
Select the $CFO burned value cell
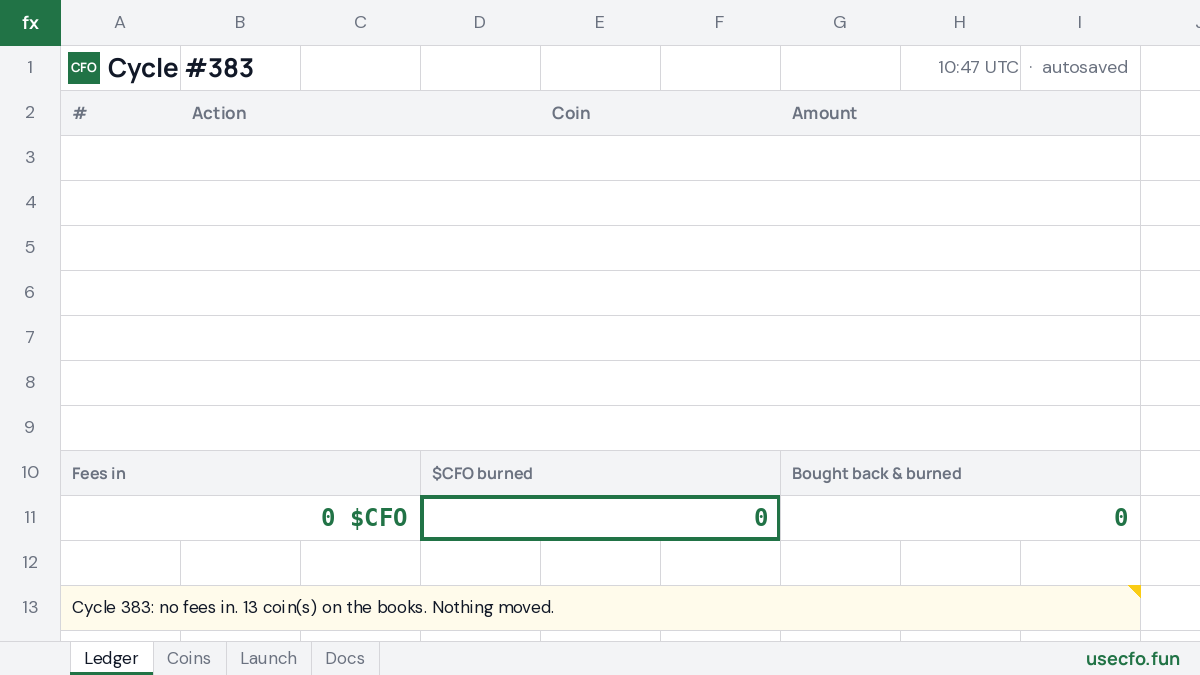(x=600, y=518)
